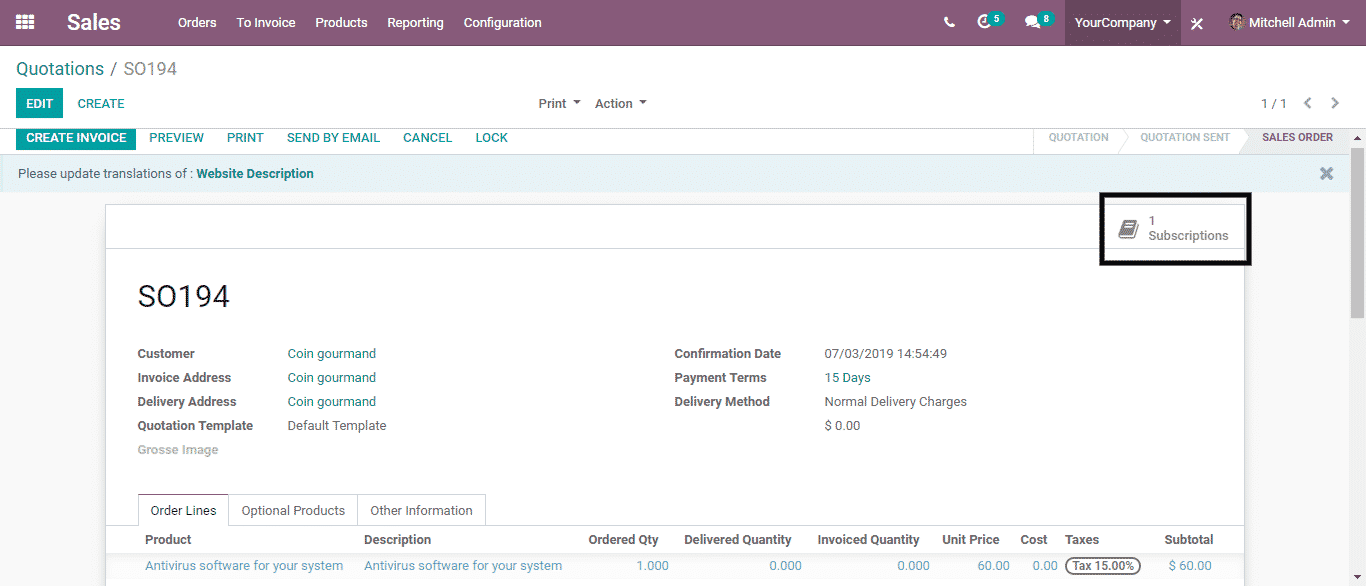Viewport: 1366px width, 586px height.
Task: Click the debug tools icon
Action: point(1197,23)
